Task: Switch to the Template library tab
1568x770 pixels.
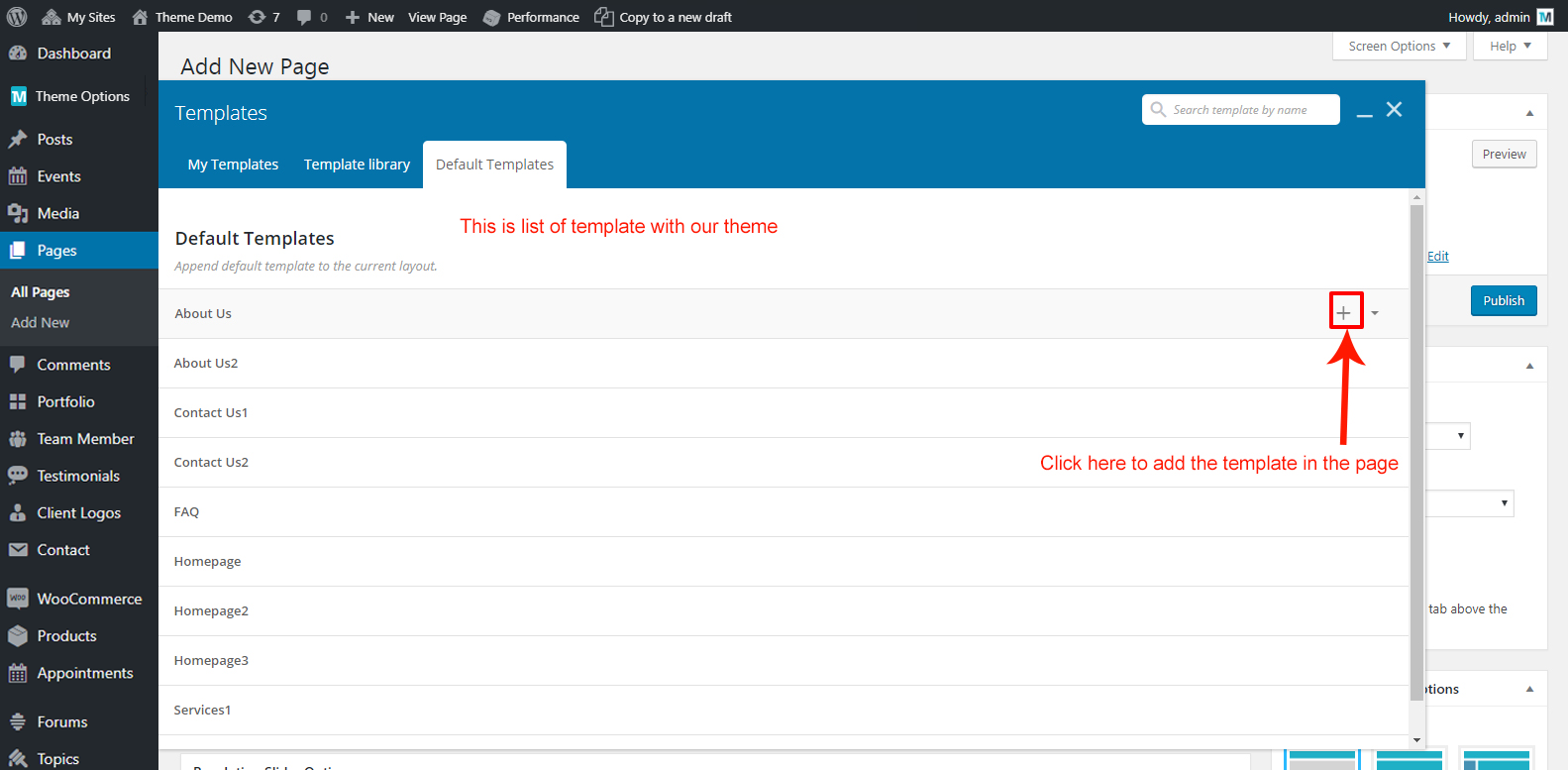Action: click(x=357, y=165)
